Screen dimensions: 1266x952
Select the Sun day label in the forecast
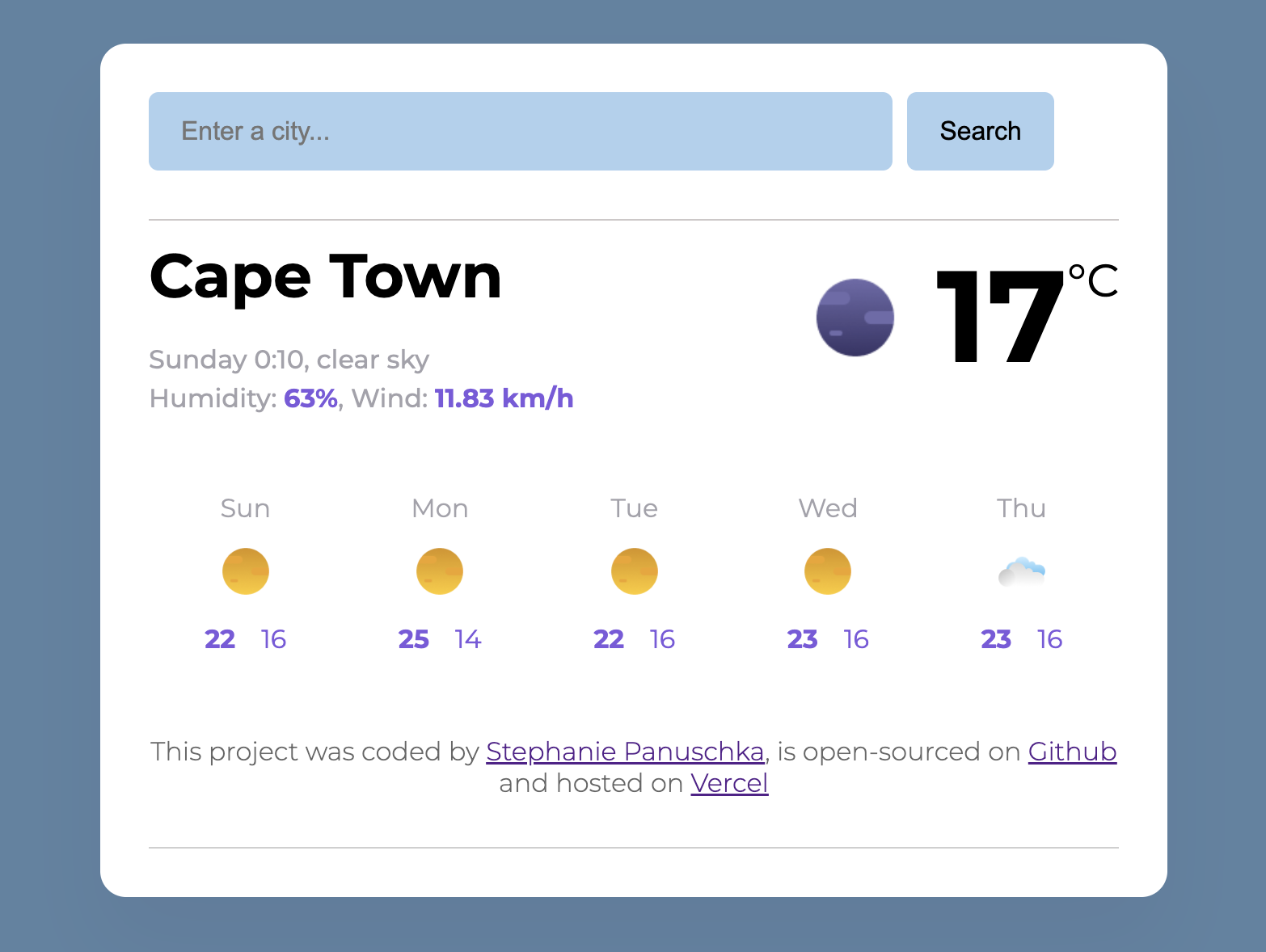[x=245, y=508]
